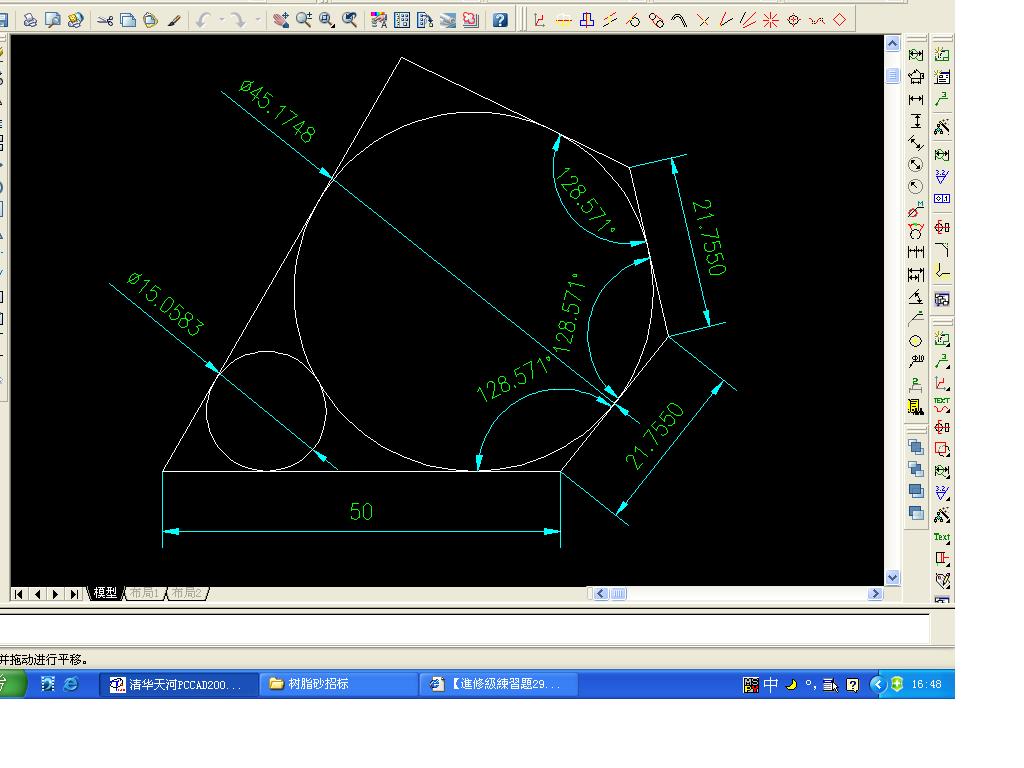
Task: Click the Redo arrow icon
Action: pos(238,20)
